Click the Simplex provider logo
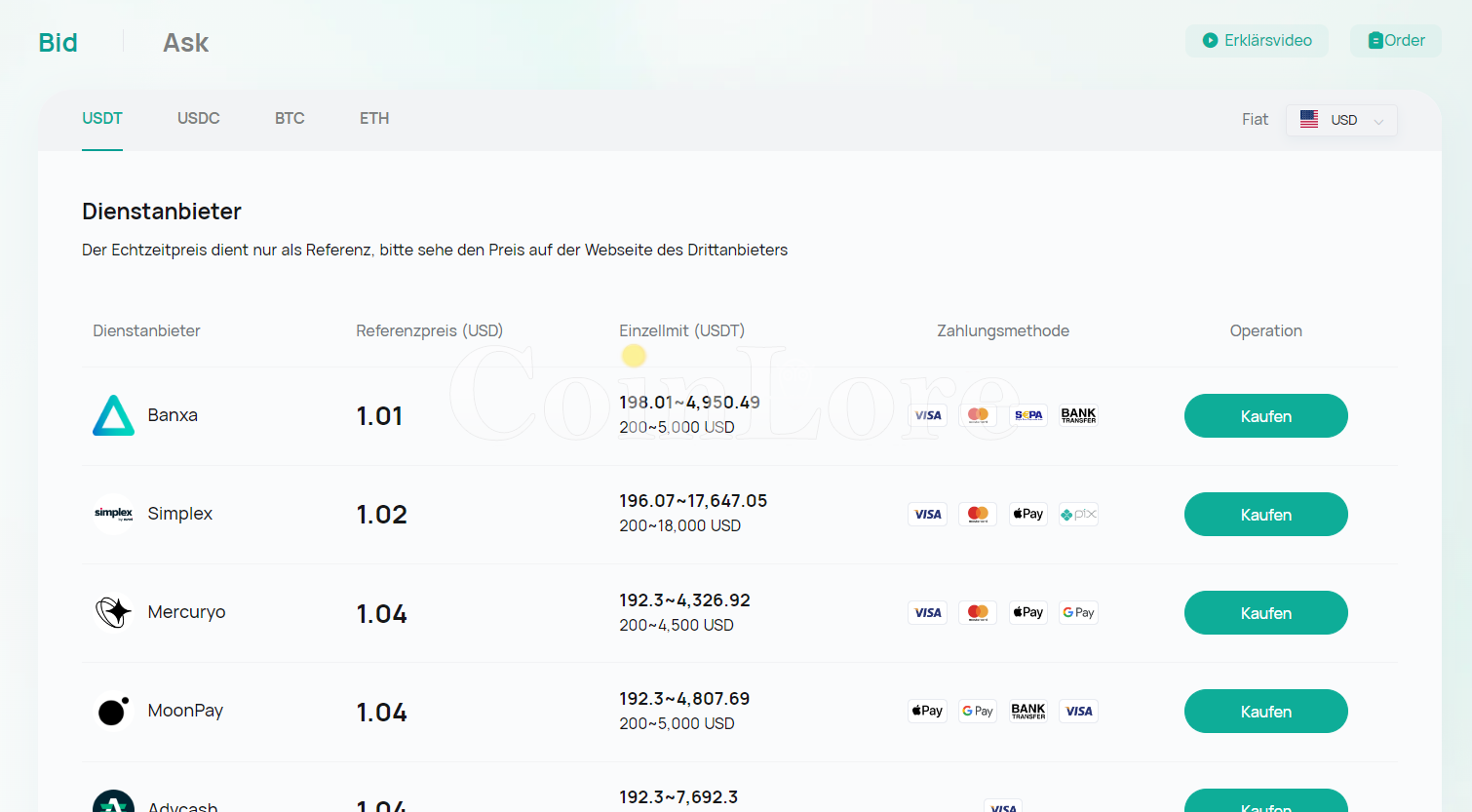This screenshot has height=812, width=1472. (x=113, y=514)
